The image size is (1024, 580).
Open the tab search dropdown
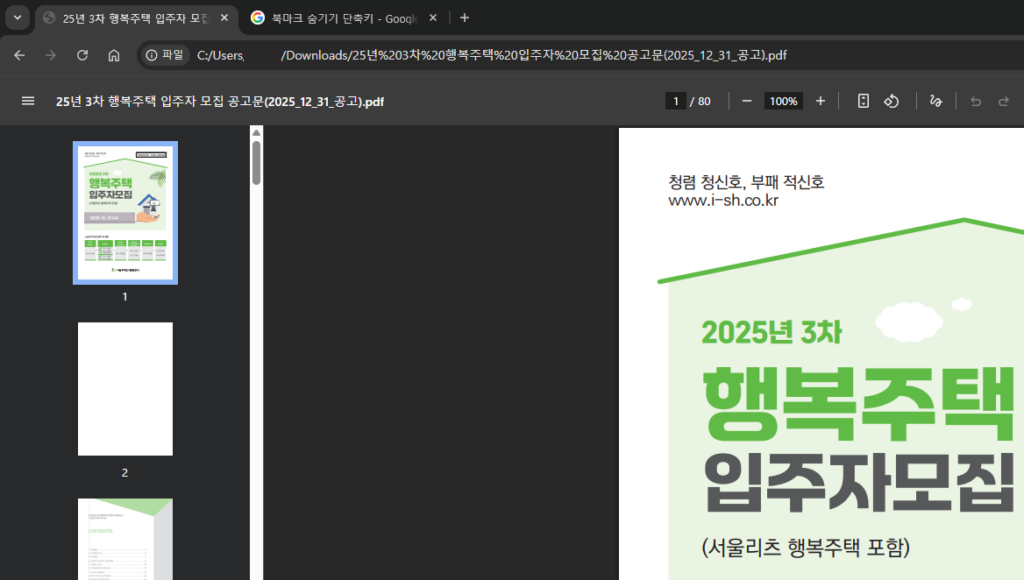coord(15,17)
